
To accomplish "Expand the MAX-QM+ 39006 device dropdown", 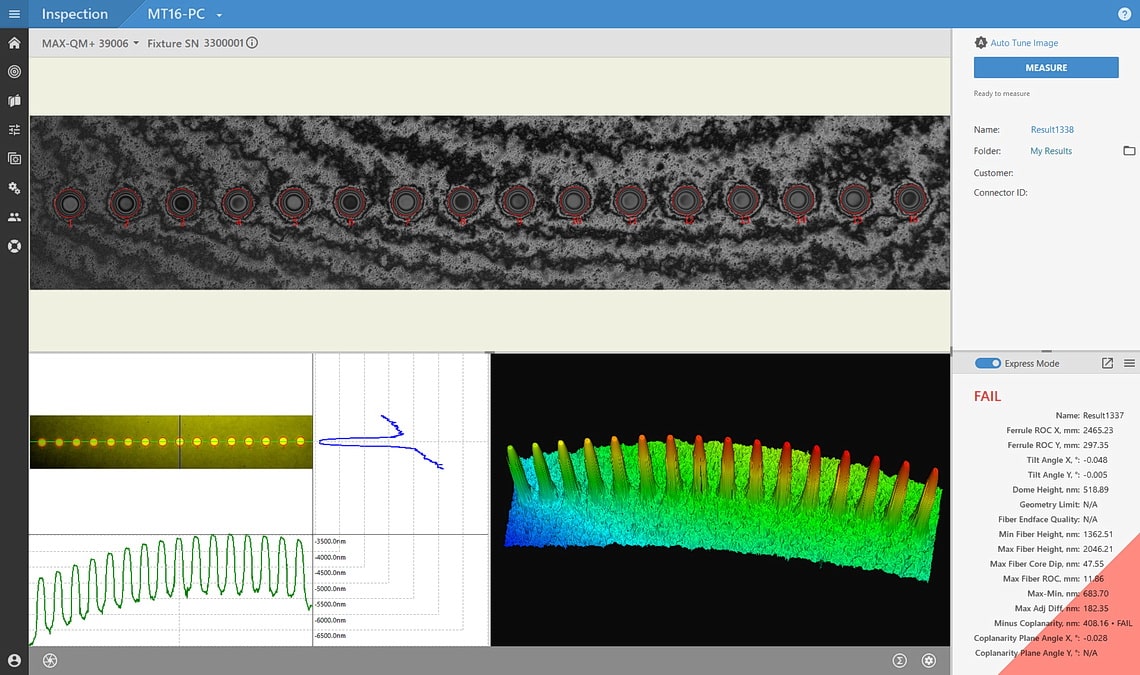I will pos(90,43).
